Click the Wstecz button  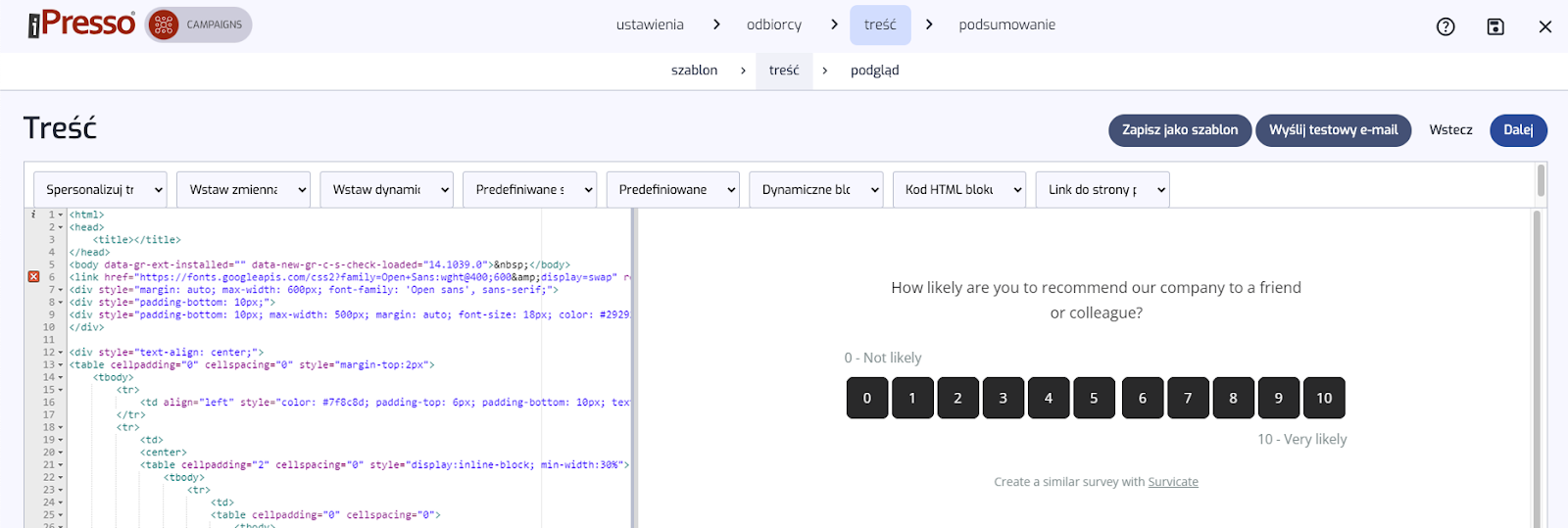pos(1450,130)
